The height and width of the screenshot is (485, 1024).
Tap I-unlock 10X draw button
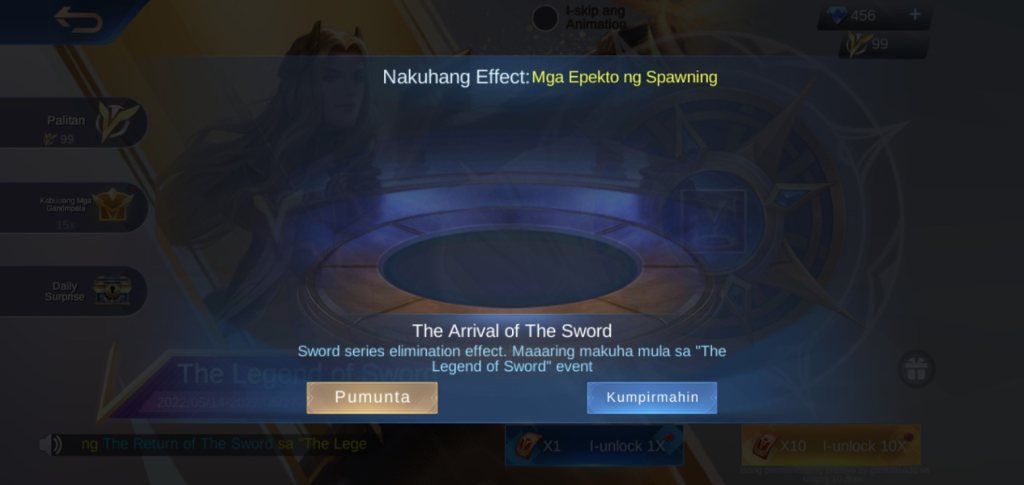pos(831,446)
